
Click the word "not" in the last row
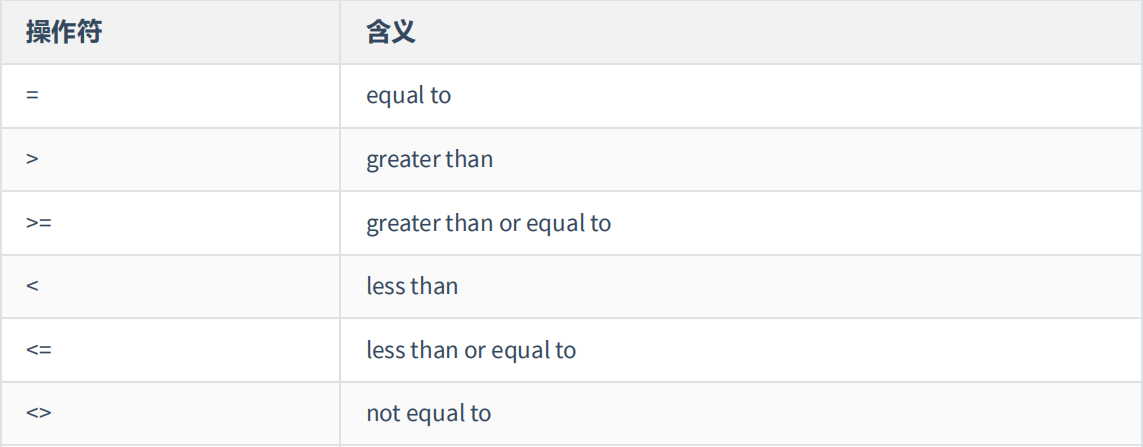(x=383, y=413)
